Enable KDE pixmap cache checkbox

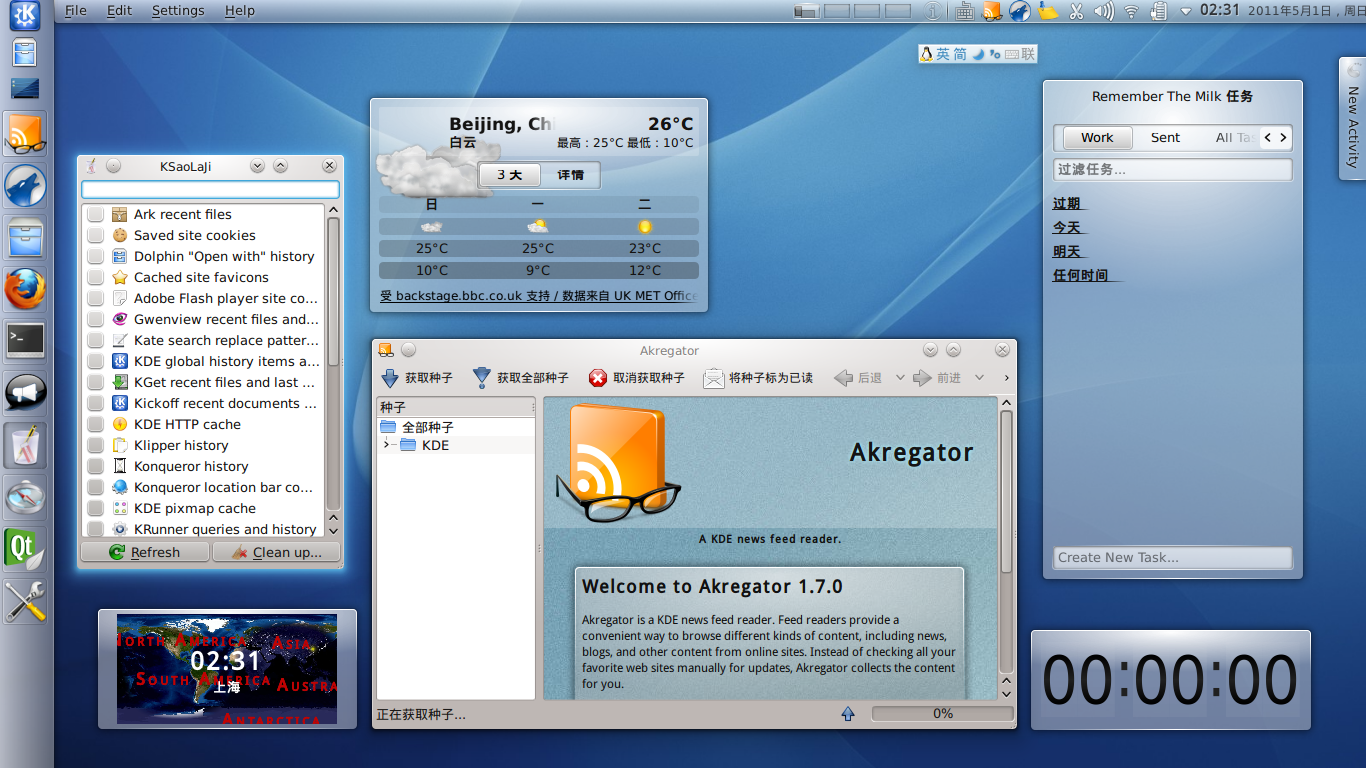(x=95, y=508)
